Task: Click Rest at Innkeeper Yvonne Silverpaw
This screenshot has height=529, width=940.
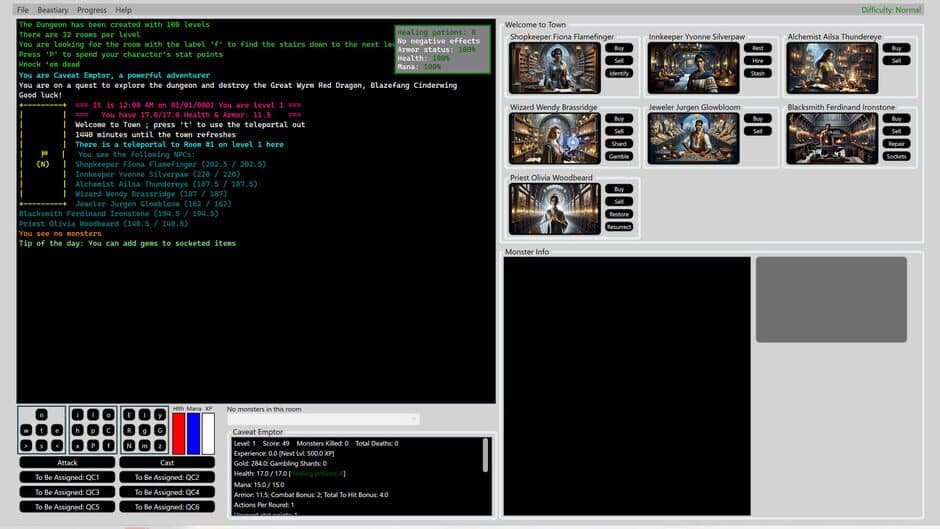Action: [757, 48]
